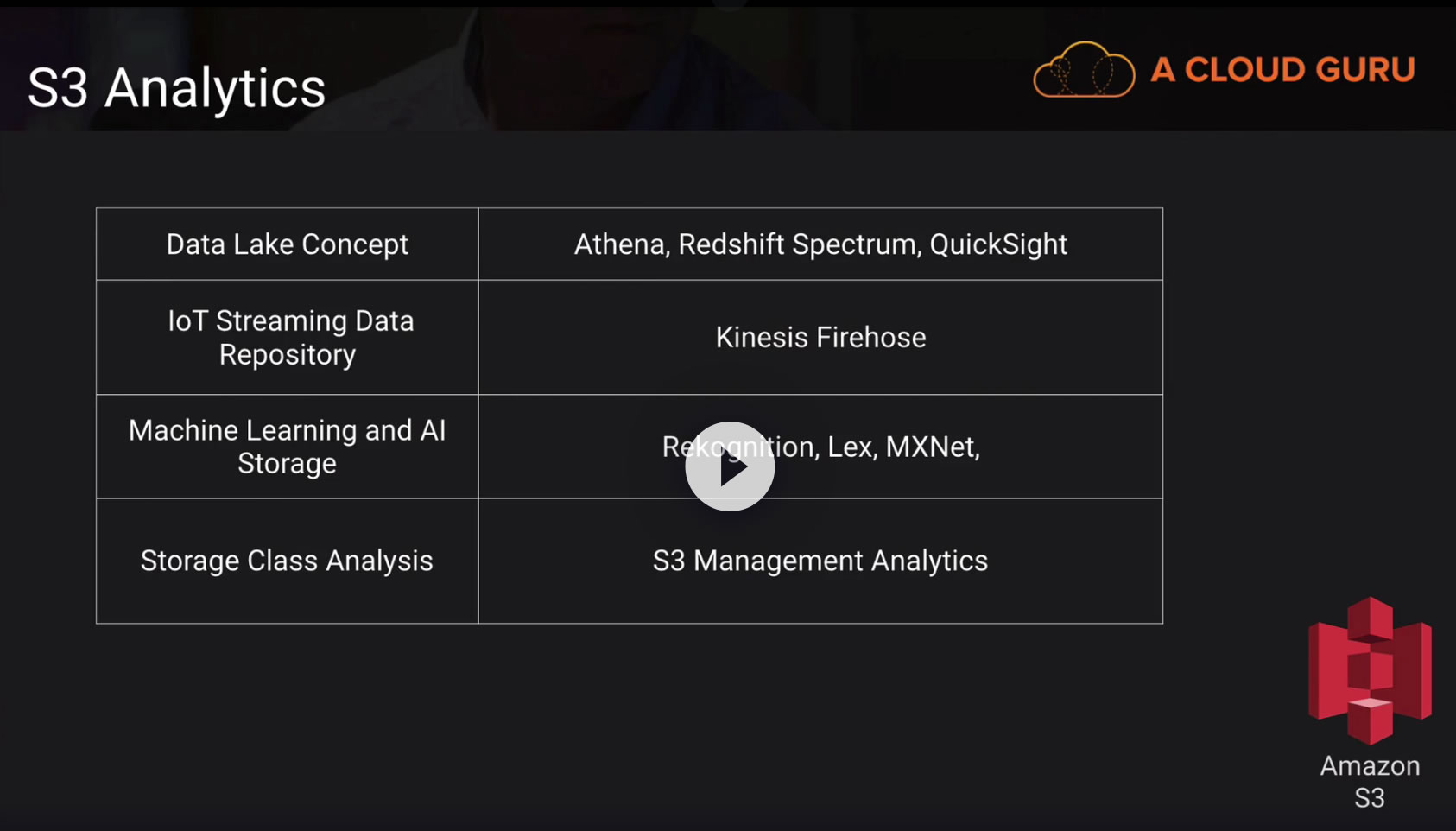This screenshot has width=1456, height=831.
Task: Click the word Analytics in the slide title
Action: point(215,88)
